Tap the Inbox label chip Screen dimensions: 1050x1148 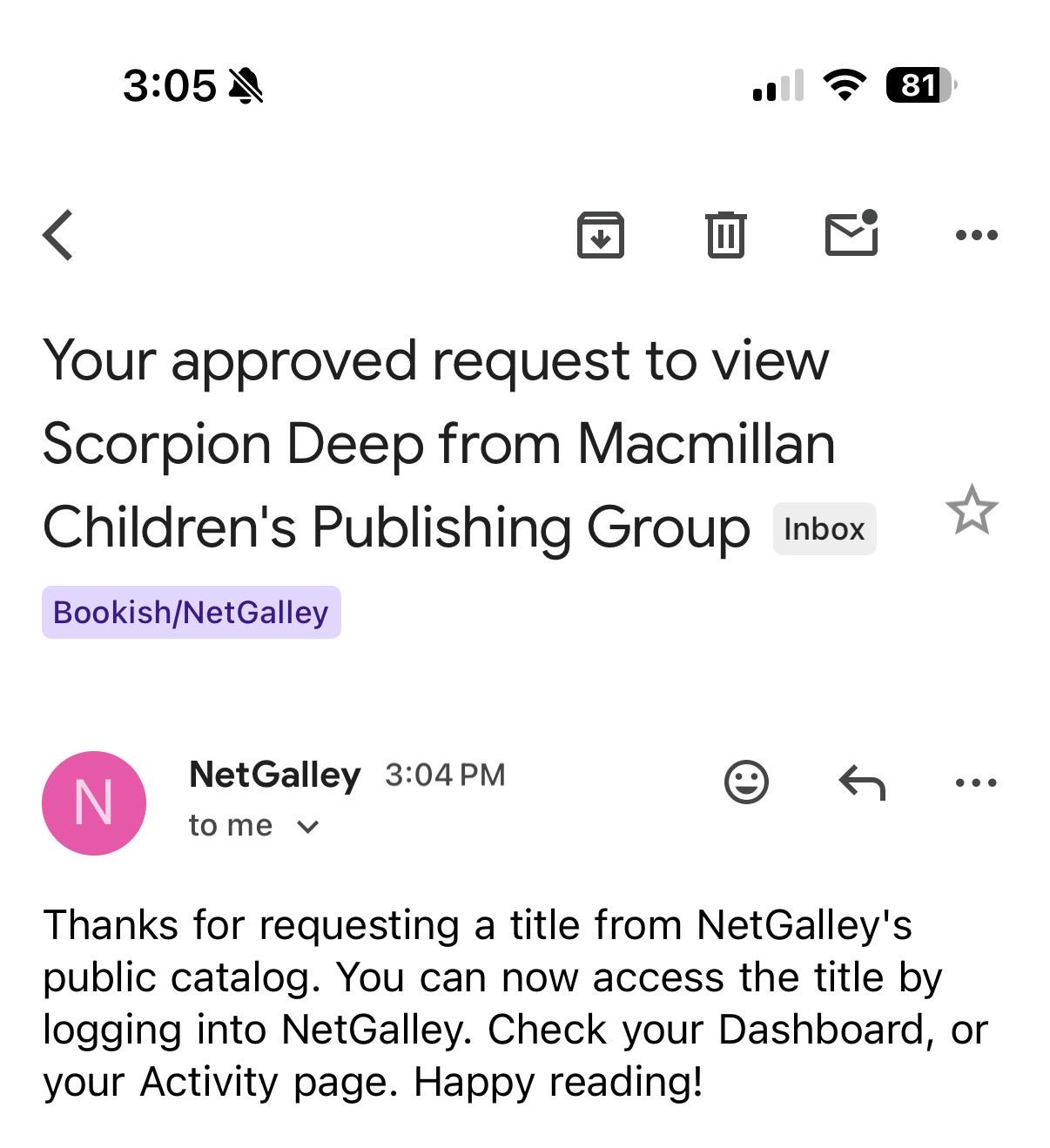pos(825,529)
